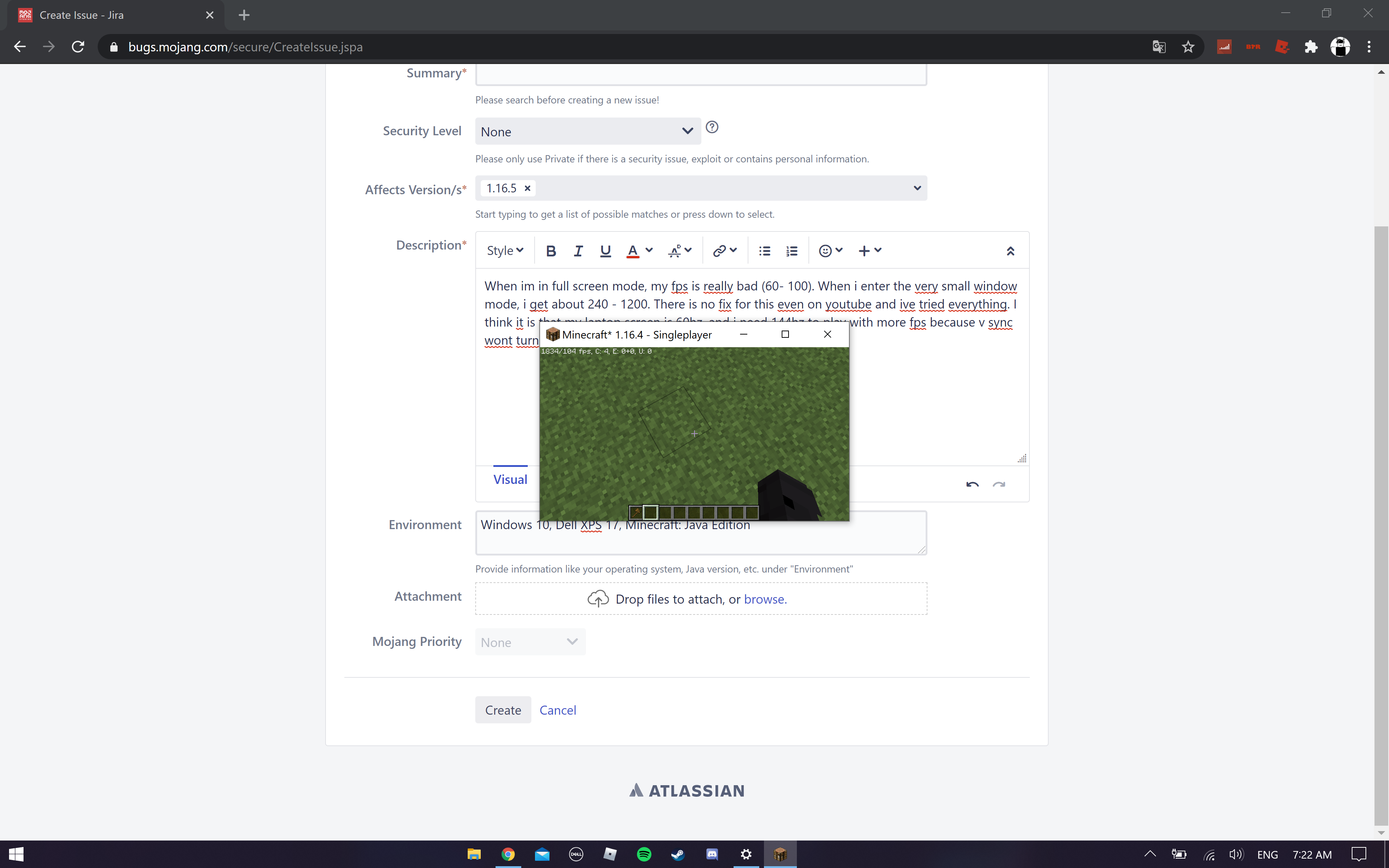Open the text color picker arrow
1389x868 pixels.
point(649,250)
